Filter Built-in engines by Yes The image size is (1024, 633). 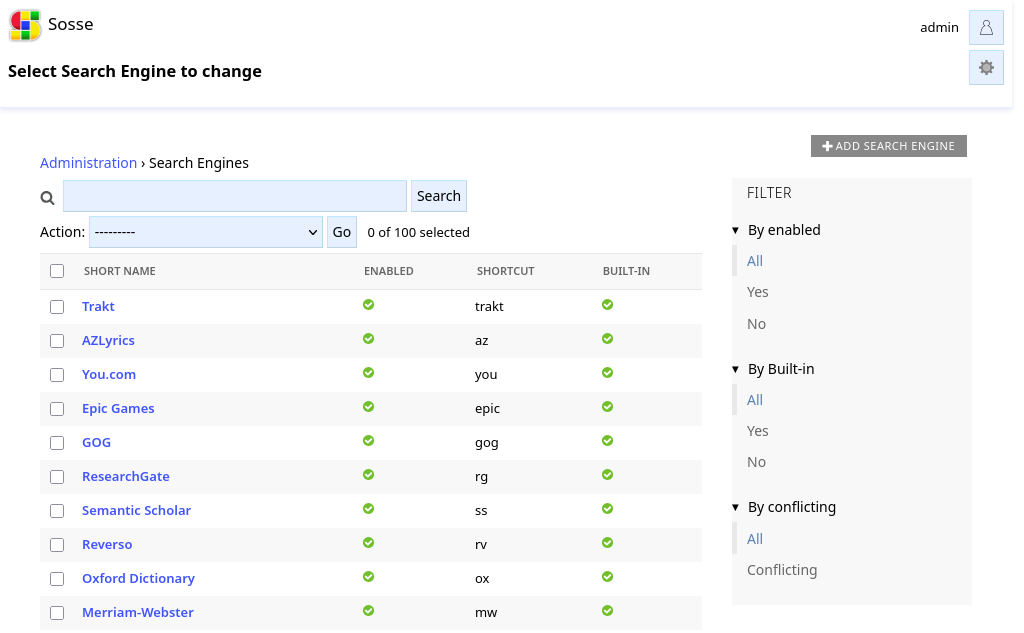coord(758,431)
